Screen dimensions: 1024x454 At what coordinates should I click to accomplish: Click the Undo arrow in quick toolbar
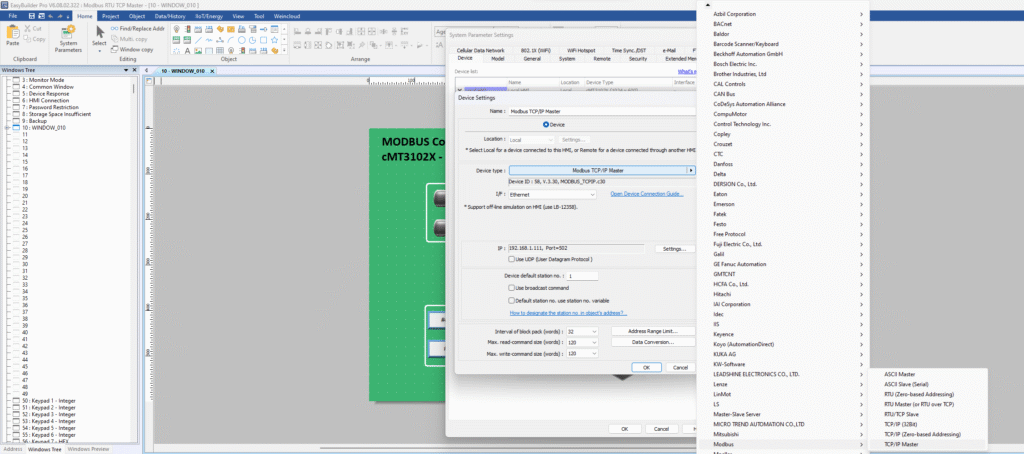51,16
